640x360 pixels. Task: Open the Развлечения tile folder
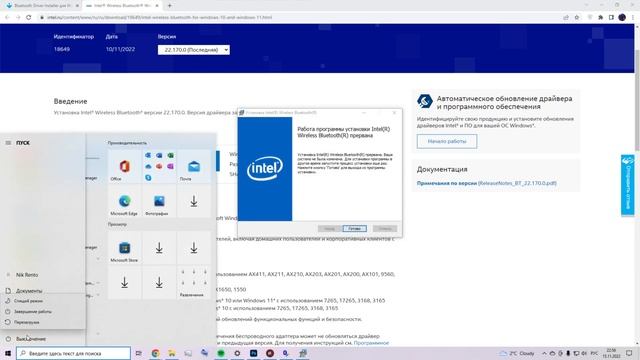[194, 282]
